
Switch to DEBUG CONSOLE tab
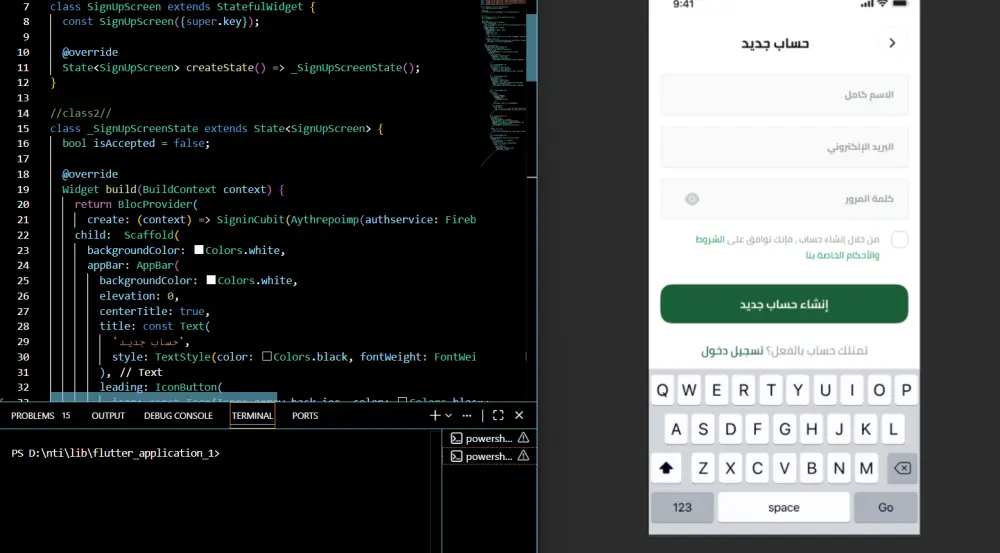pyautogui.click(x=178, y=415)
